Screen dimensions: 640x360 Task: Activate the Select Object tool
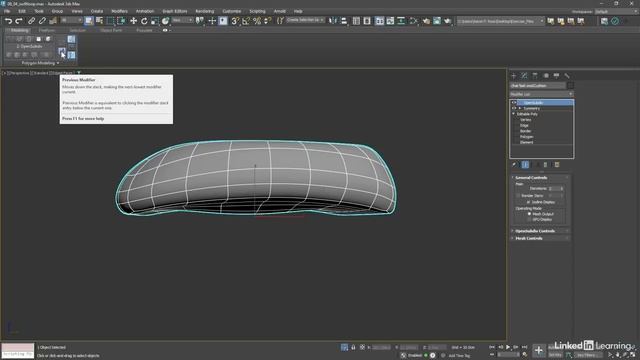tap(89, 21)
